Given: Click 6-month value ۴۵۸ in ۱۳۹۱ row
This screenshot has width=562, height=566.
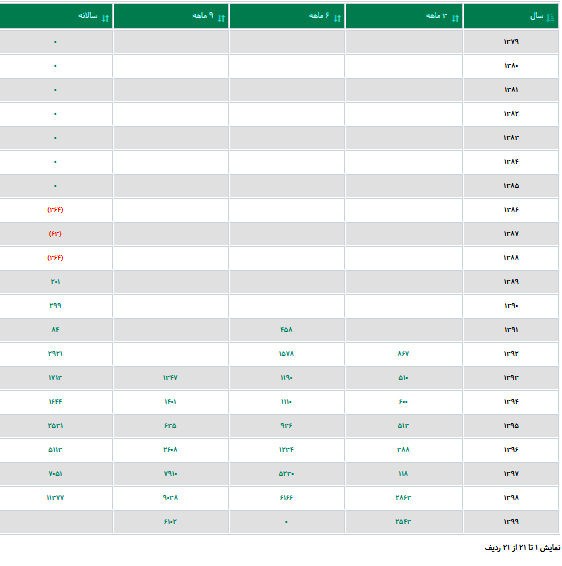Looking at the screenshot, I should 287,329.
